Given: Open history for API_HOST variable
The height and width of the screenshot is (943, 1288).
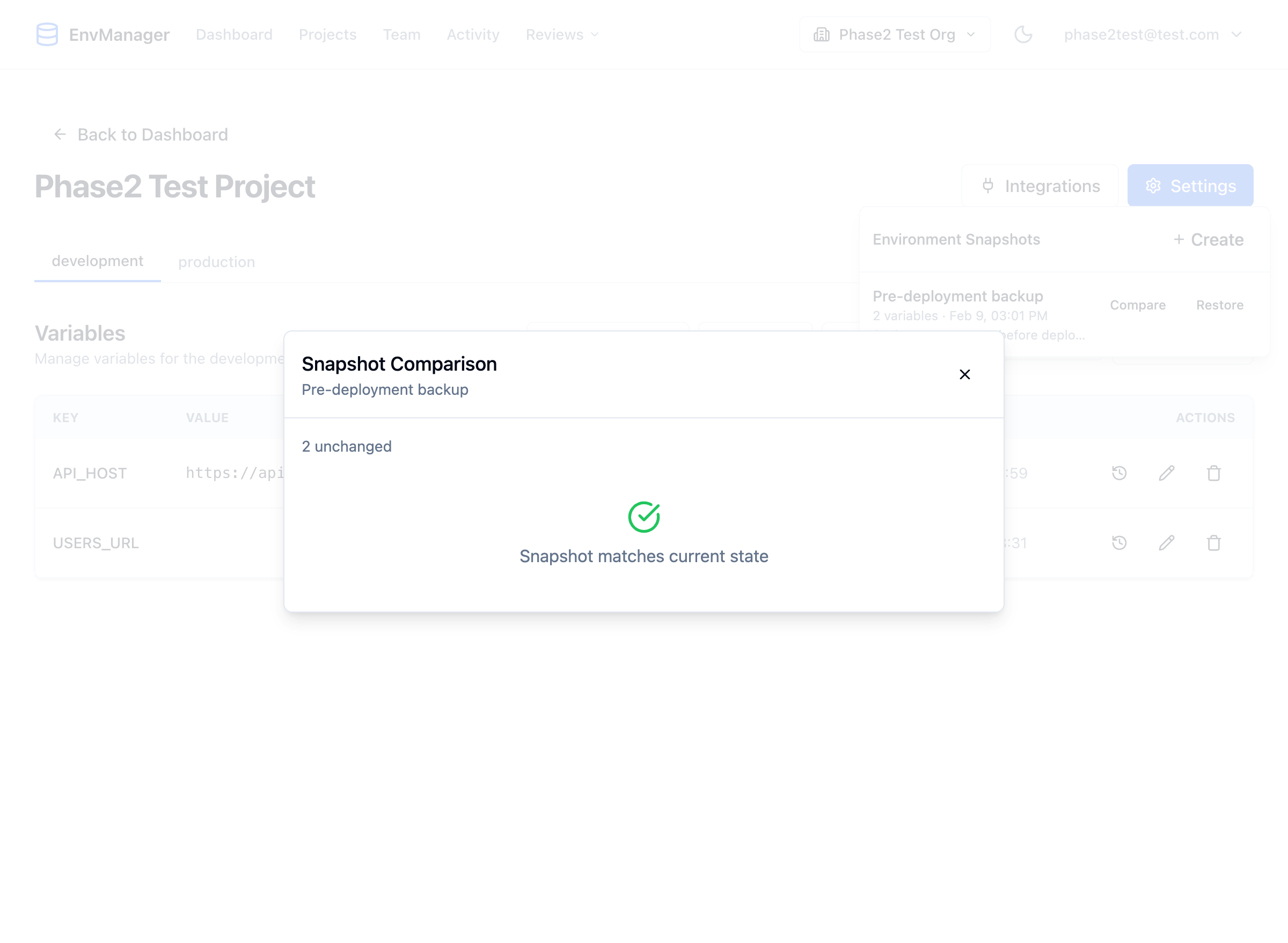Looking at the screenshot, I should pyautogui.click(x=1119, y=473).
